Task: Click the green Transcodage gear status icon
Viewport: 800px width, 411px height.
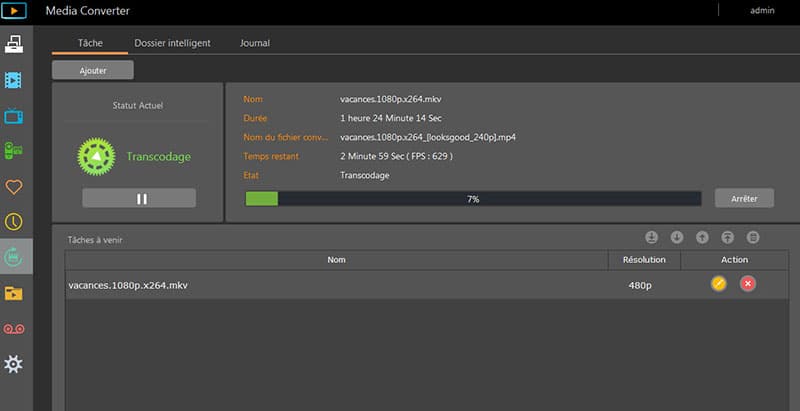Action: 96,157
